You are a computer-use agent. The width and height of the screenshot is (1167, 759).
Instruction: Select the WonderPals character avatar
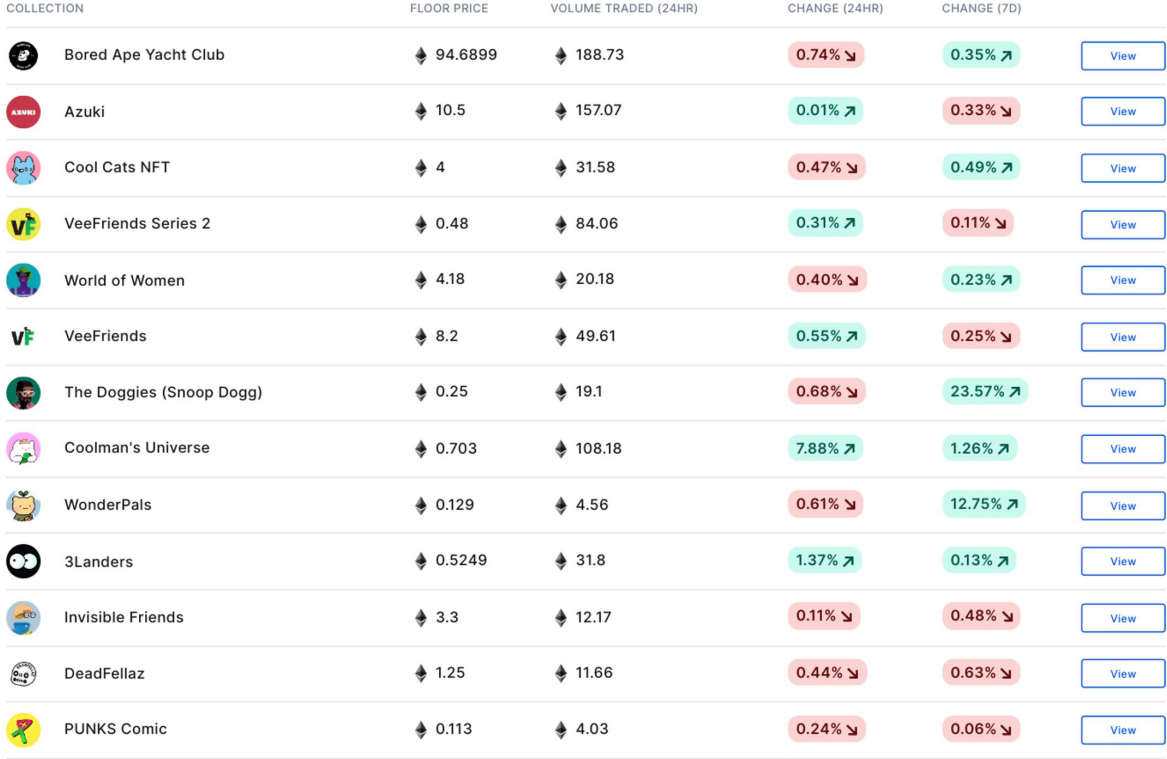[x=23, y=505]
